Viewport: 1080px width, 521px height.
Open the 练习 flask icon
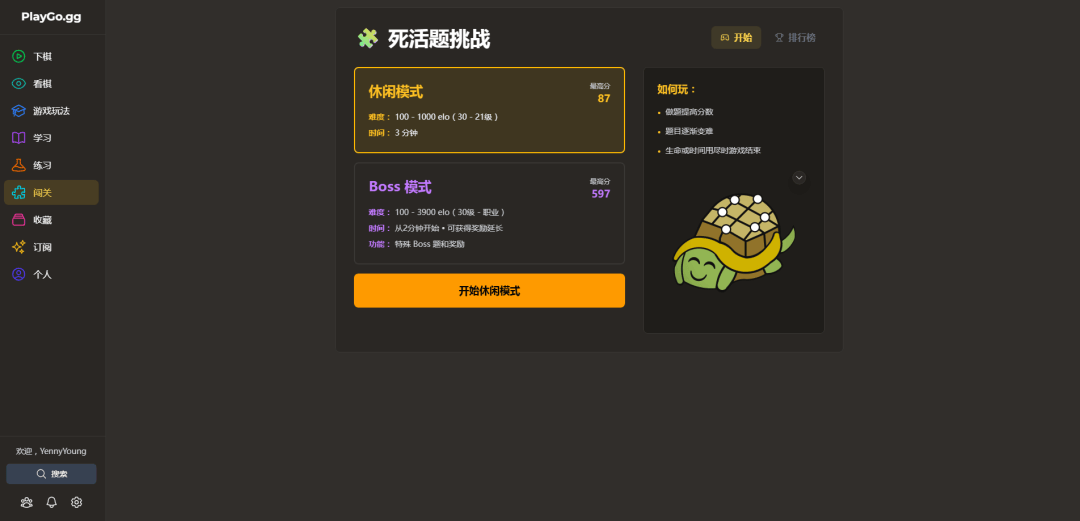coord(19,165)
